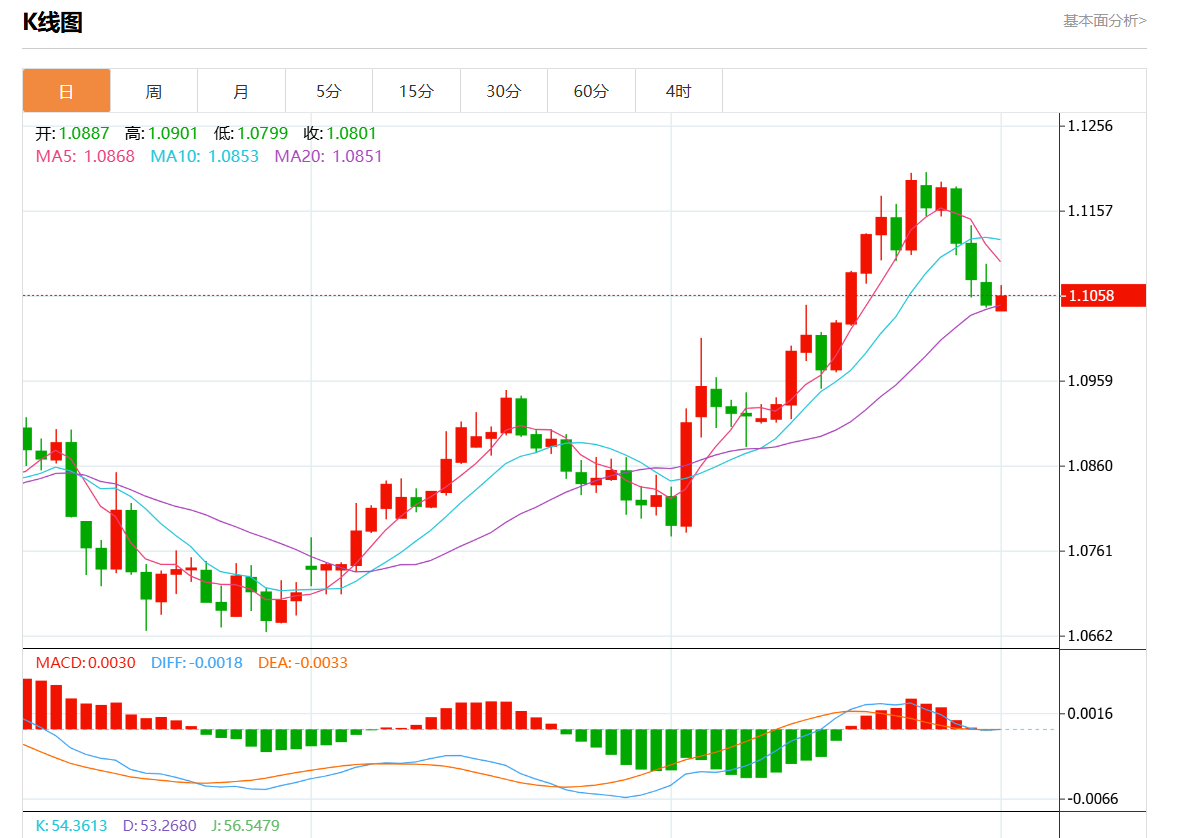Switch to the 4时 chart tab
Screen dimensions: 1183x838
point(678,91)
